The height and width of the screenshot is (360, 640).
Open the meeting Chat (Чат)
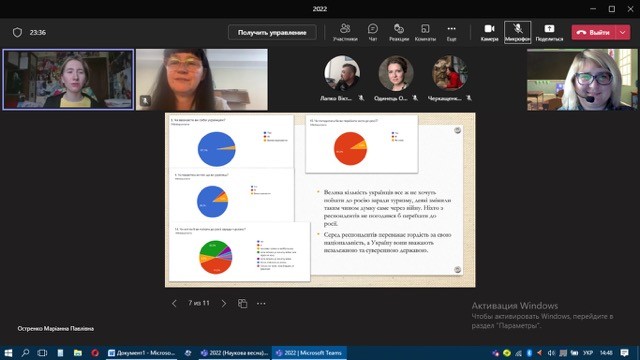coord(373,32)
